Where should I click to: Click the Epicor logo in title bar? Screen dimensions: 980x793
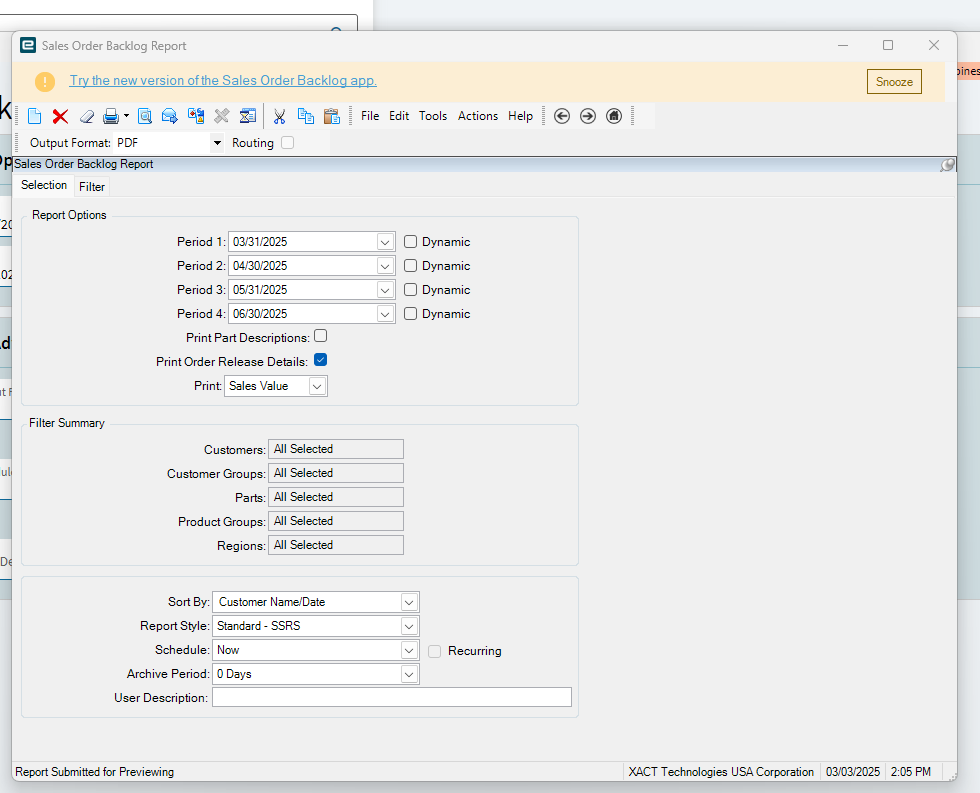28,46
